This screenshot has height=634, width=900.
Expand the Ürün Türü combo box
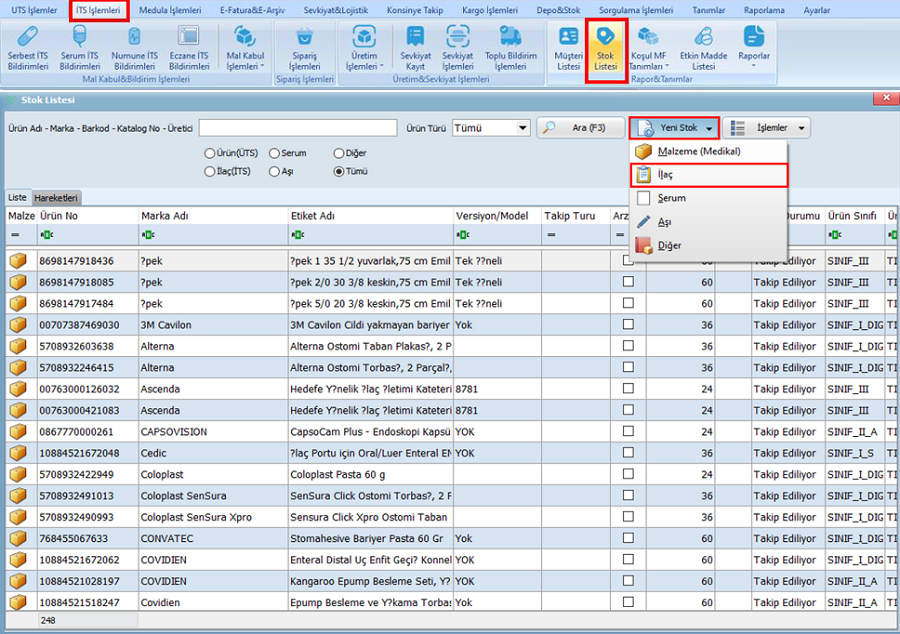point(522,128)
